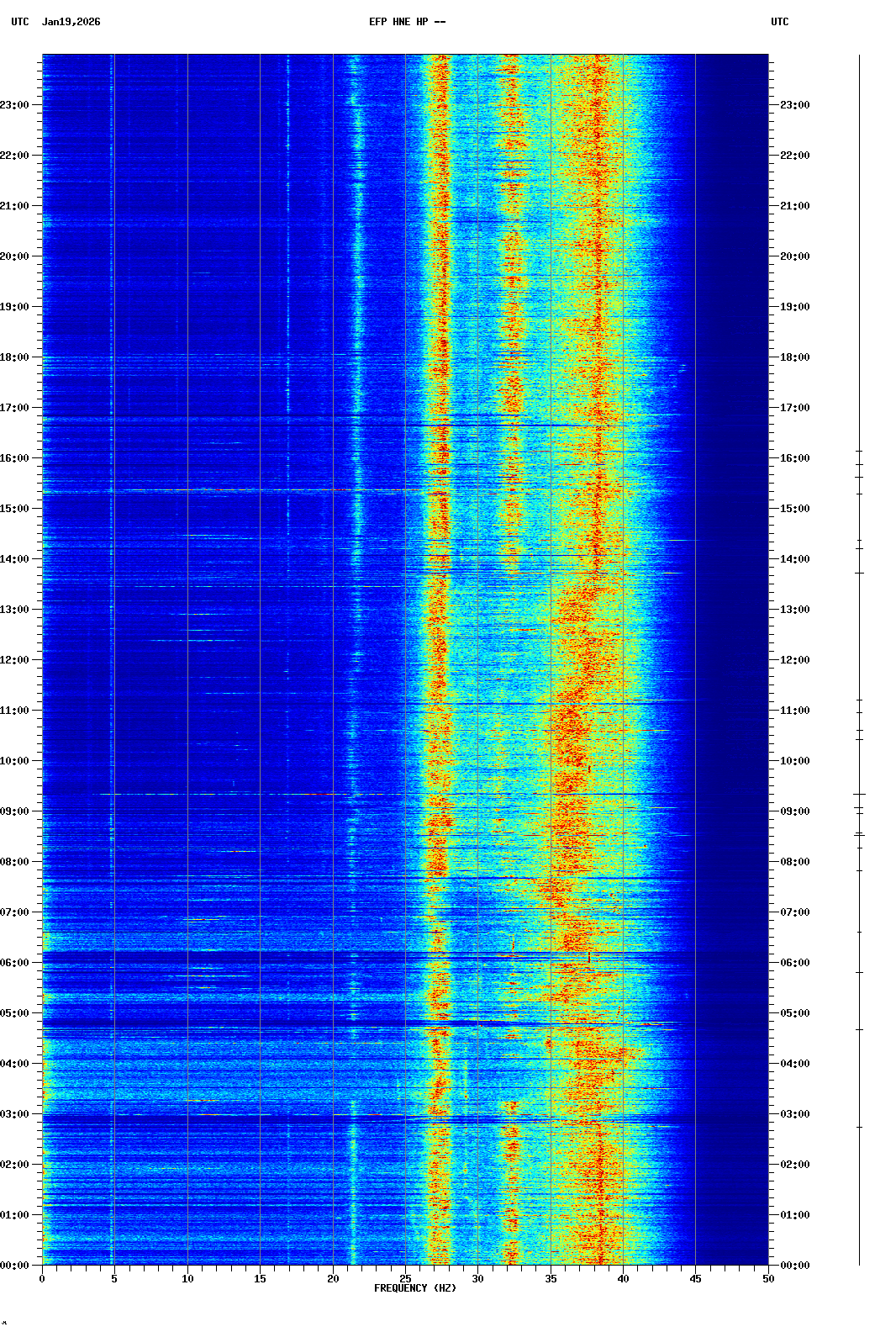896x1332 pixels.
Task: Click the UTC label at top-left
Action: pos(20,22)
